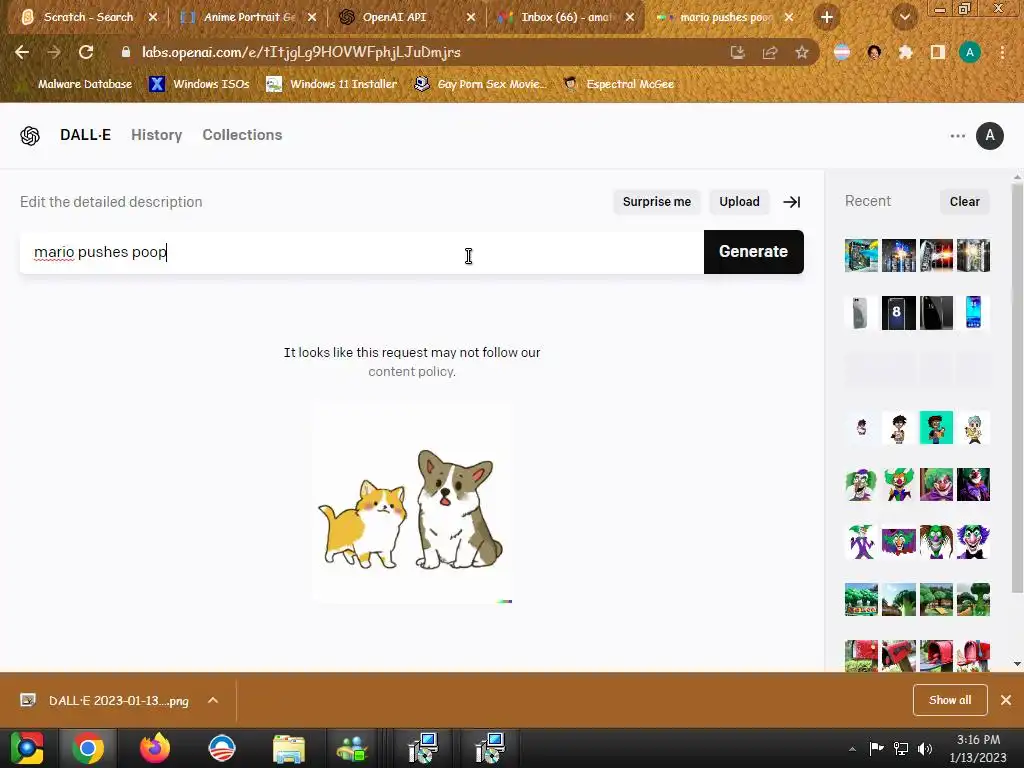Switch to the OpenAI API tab
Screen dimensions: 1024x768
pyautogui.click(x=394, y=18)
